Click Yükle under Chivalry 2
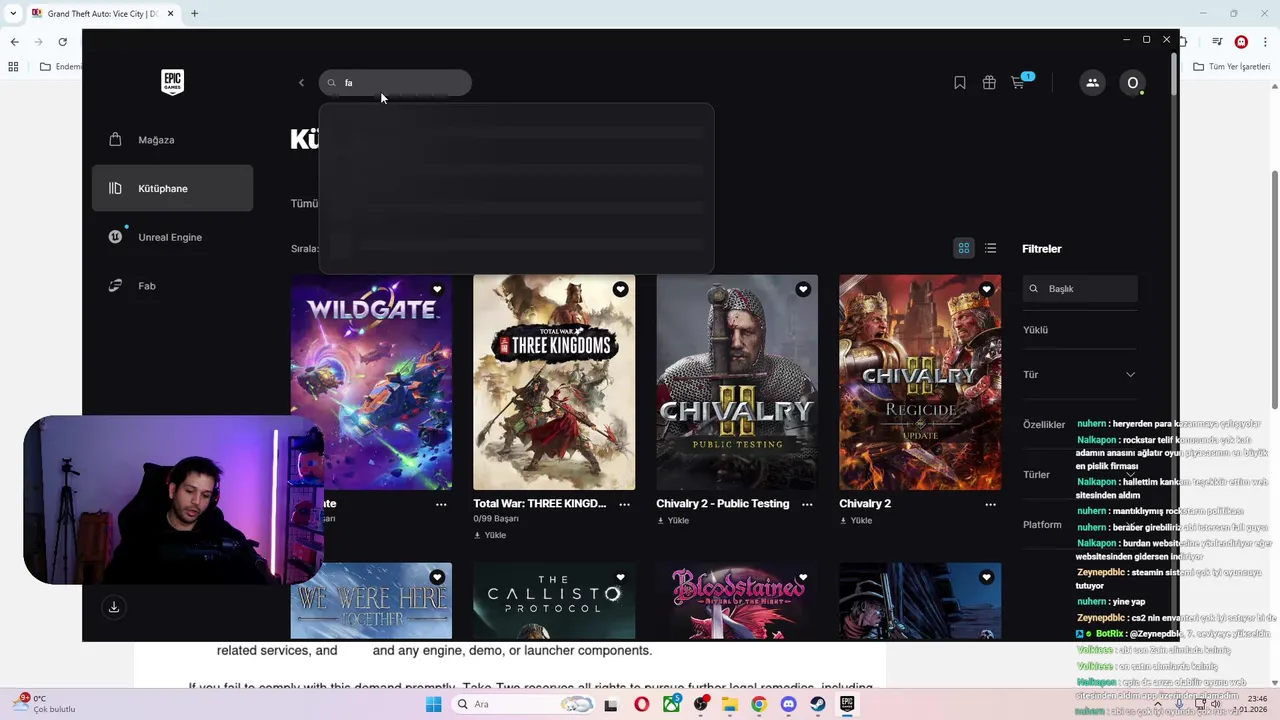Screen dimensions: 1280x720 [x=856, y=521]
